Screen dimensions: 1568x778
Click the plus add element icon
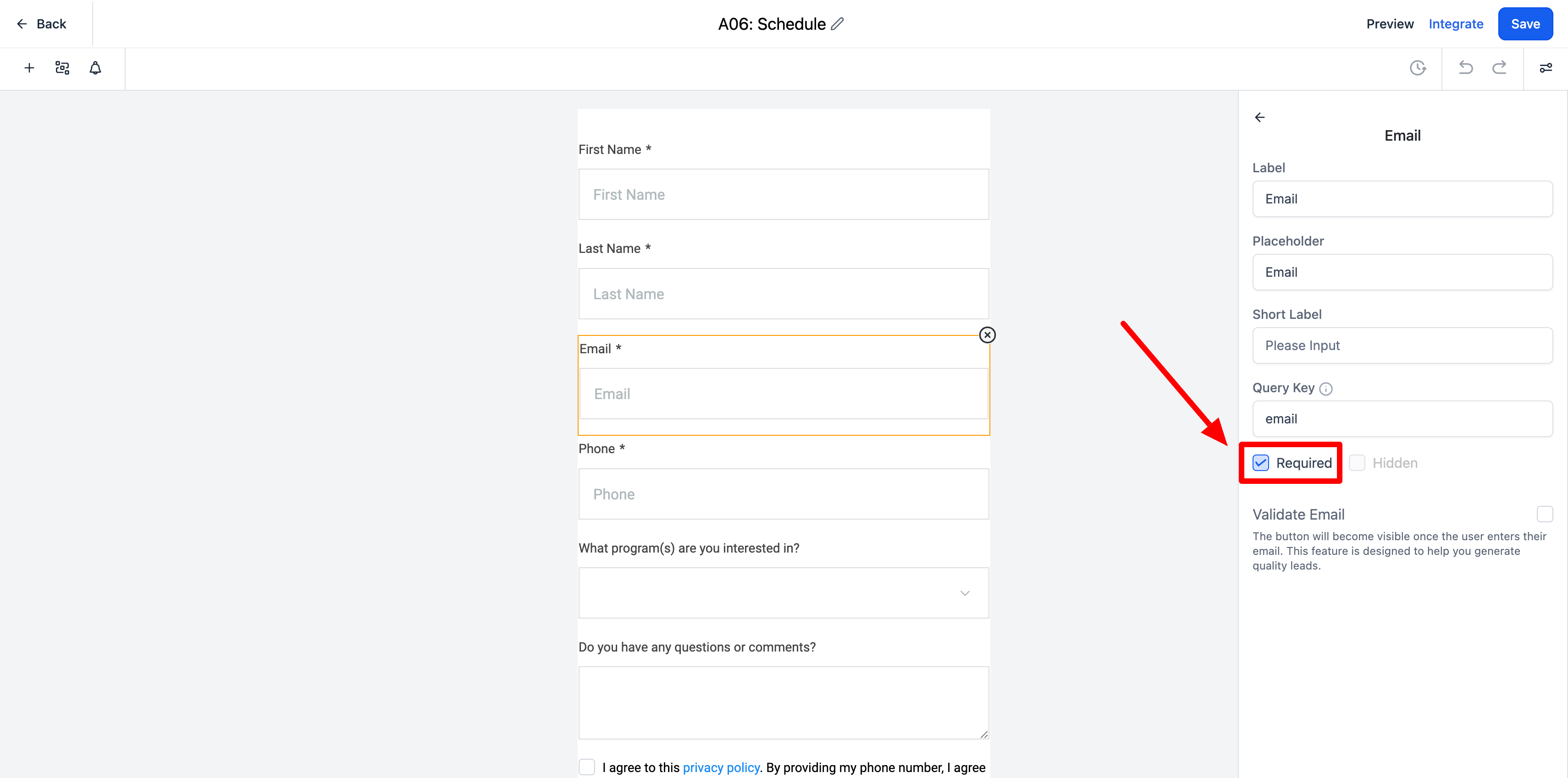[29, 68]
